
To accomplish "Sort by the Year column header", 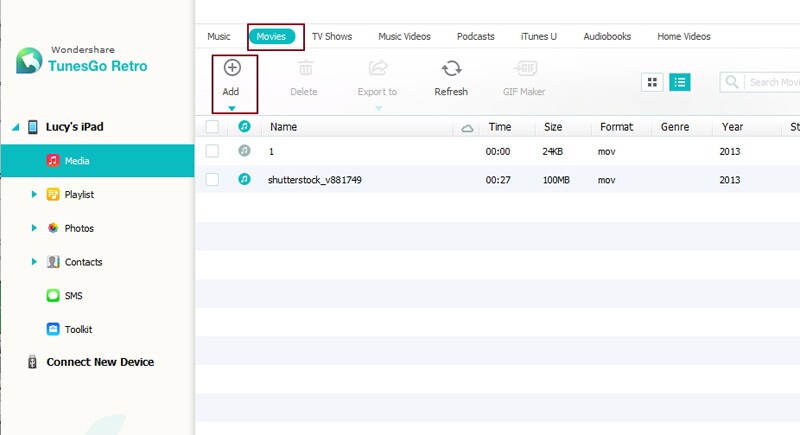I will pyautogui.click(x=732, y=127).
